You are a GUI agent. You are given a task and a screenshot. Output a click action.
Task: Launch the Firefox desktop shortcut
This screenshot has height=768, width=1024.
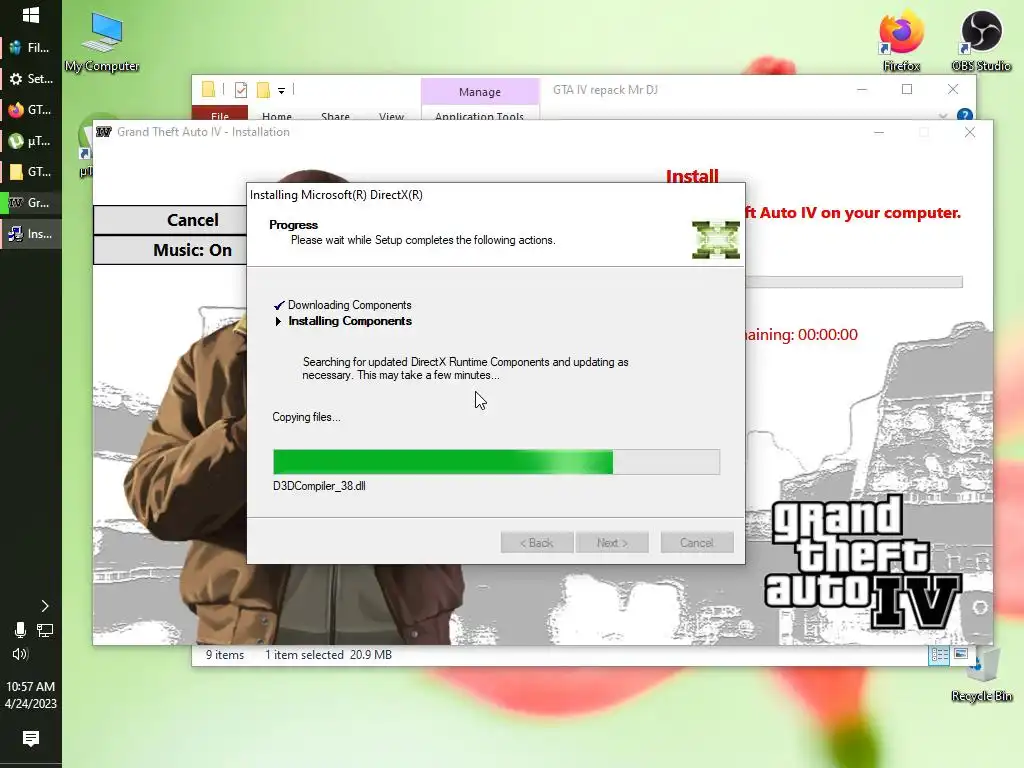pyautogui.click(x=901, y=41)
